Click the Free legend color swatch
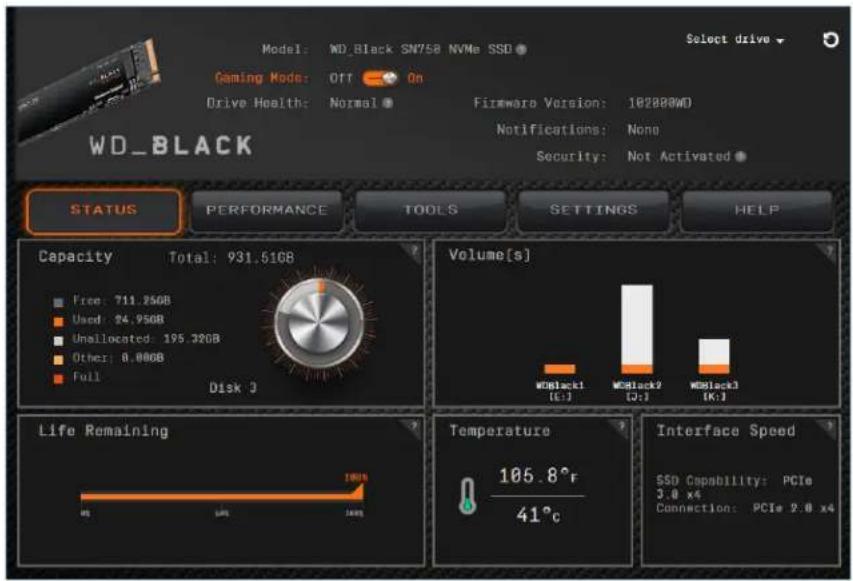853x581 pixels. point(58,302)
